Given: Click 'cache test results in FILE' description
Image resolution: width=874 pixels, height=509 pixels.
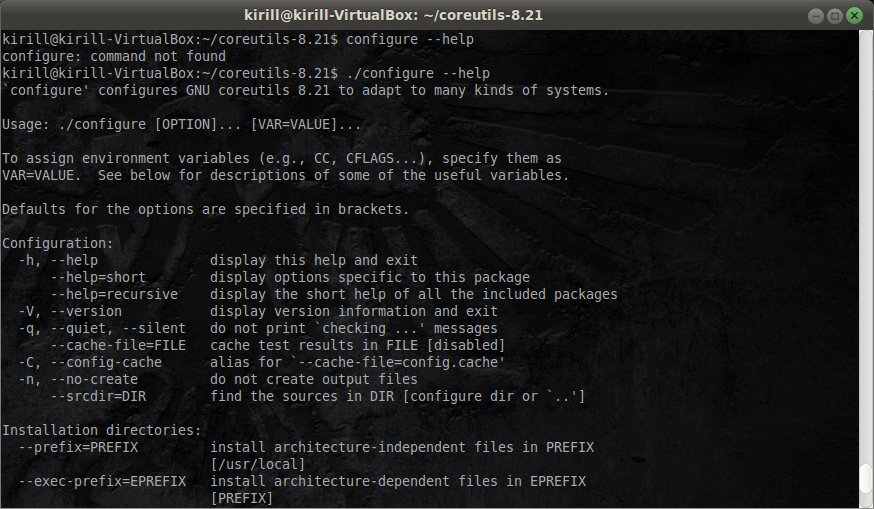Looking at the screenshot, I should point(358,345).
